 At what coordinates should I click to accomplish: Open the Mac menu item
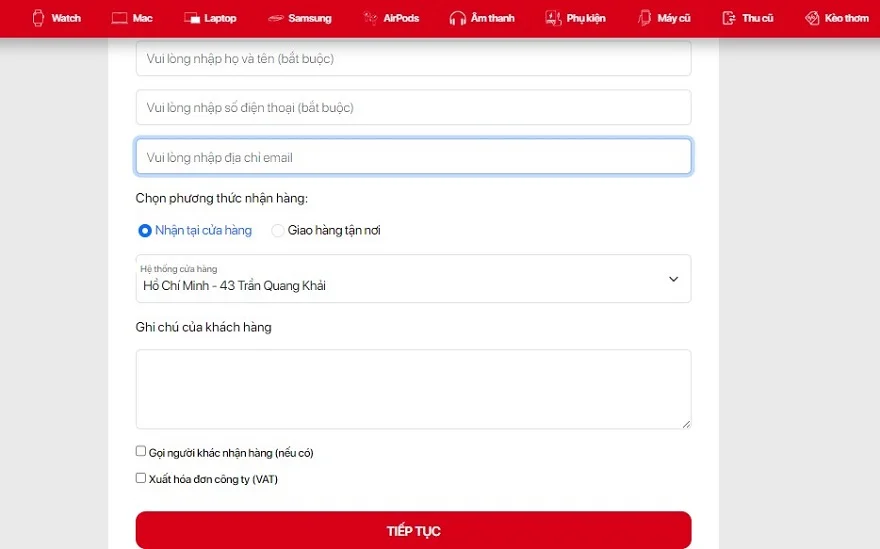(x=143, y=18)
